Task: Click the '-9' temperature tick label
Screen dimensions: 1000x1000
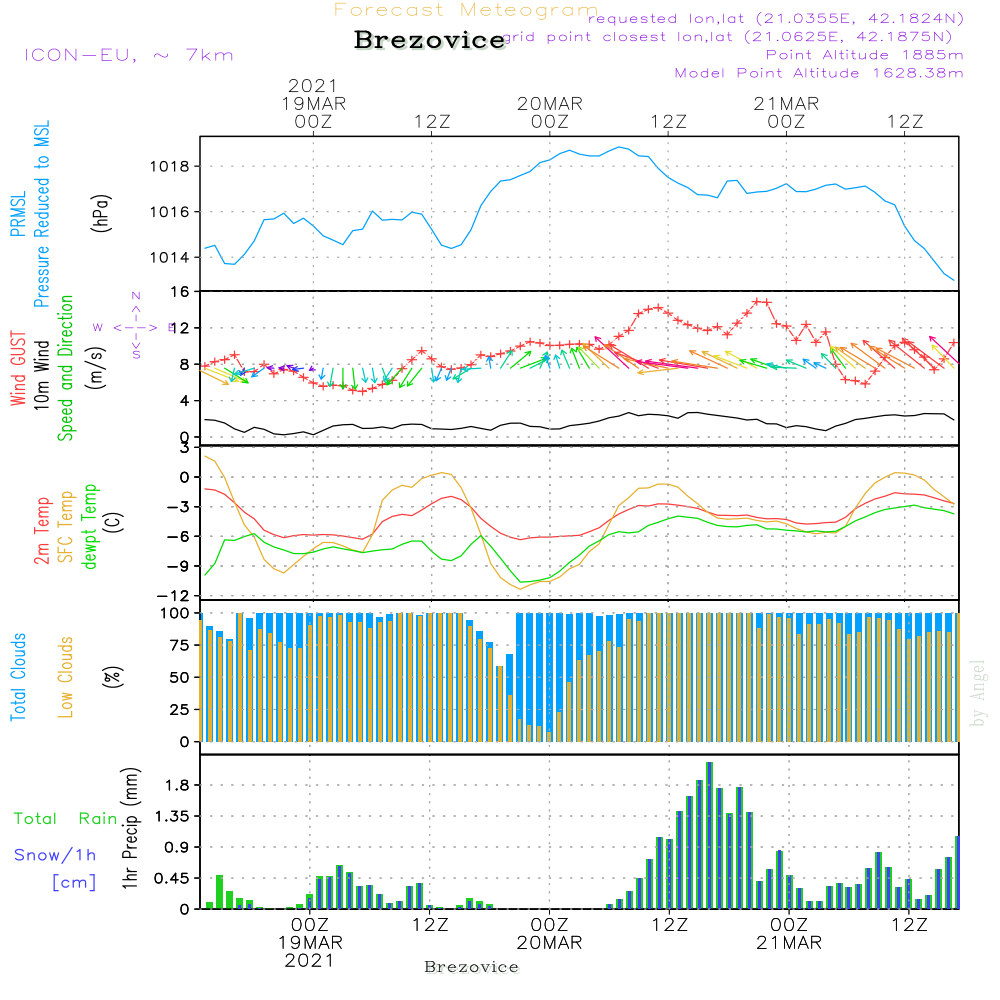Action: [x=178, y=566]
